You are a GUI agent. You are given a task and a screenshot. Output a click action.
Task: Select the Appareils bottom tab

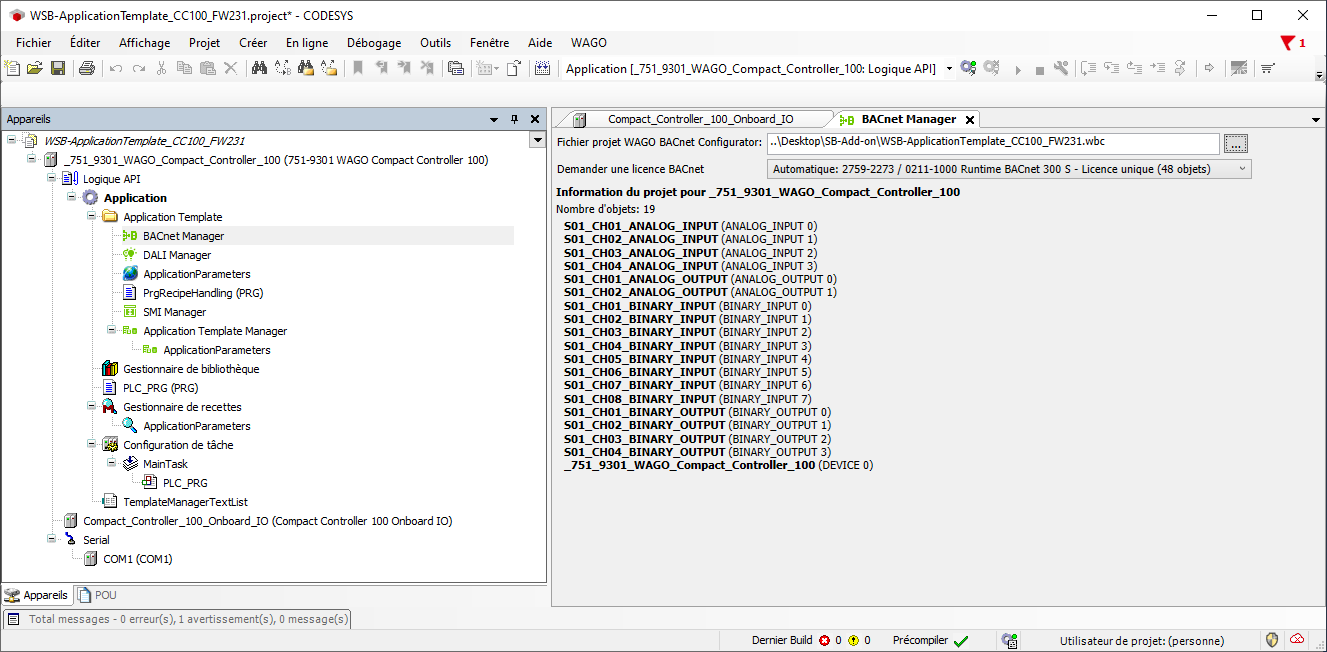(x=37, y=595)
